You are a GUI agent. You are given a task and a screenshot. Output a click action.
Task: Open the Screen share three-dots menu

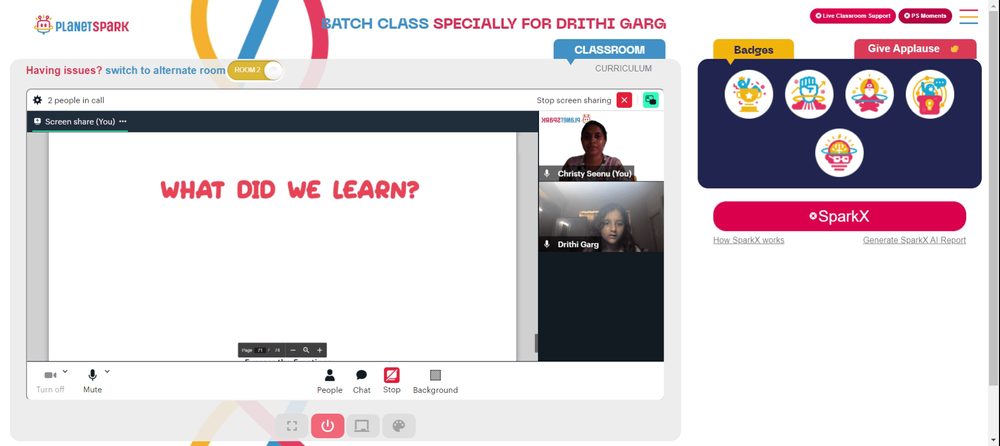[x=122, y=121]
